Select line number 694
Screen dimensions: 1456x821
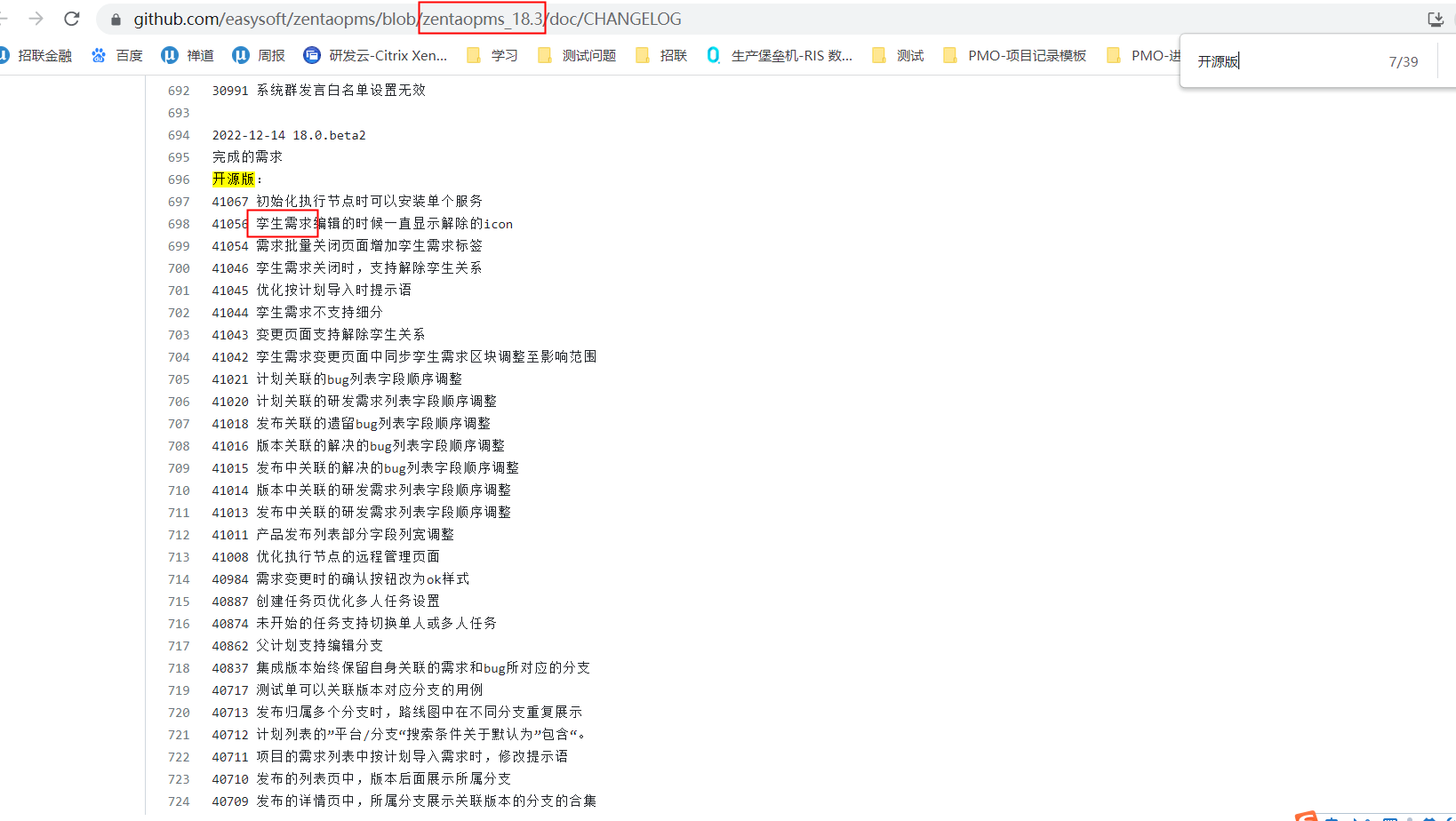[x=179, y=135]
